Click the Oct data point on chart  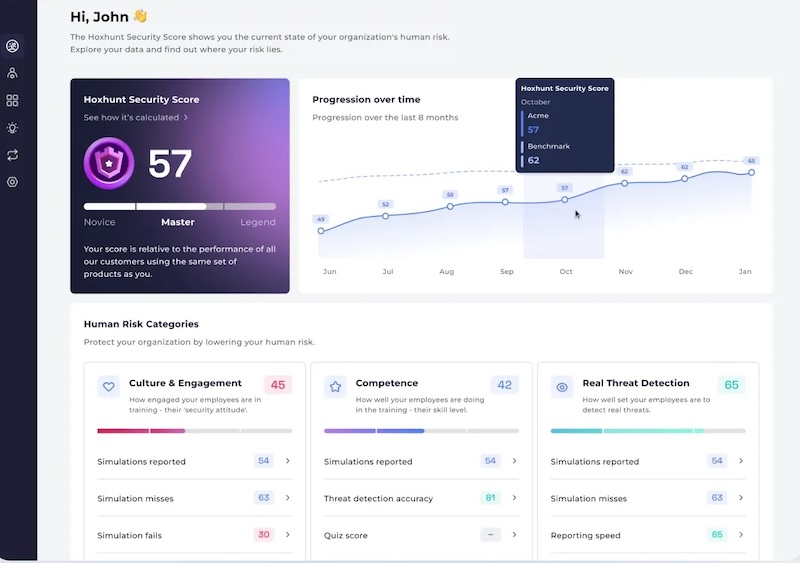point(565,200)
